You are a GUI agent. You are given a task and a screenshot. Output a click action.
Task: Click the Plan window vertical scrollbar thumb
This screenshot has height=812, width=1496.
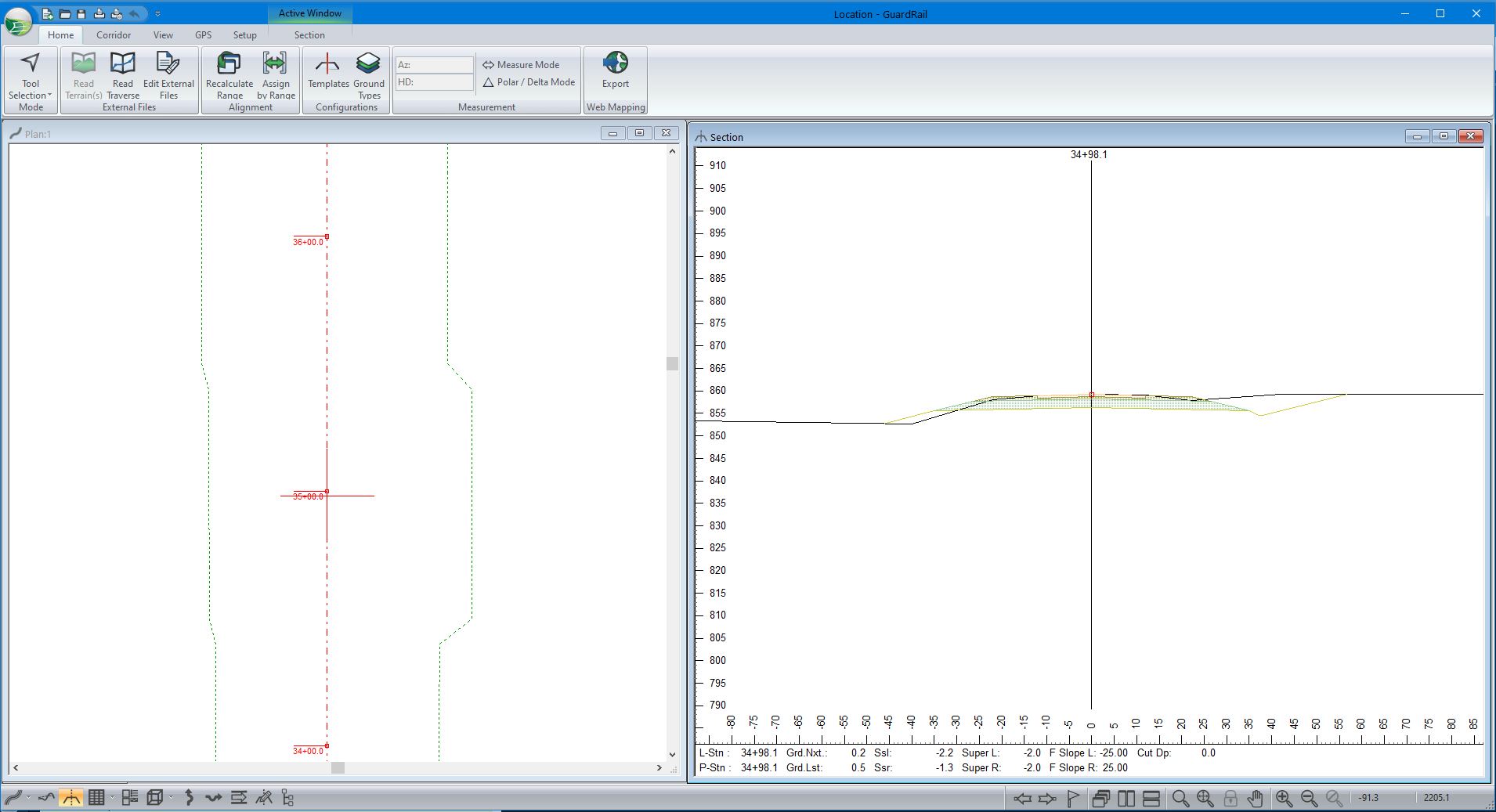[x=672, y=363]
